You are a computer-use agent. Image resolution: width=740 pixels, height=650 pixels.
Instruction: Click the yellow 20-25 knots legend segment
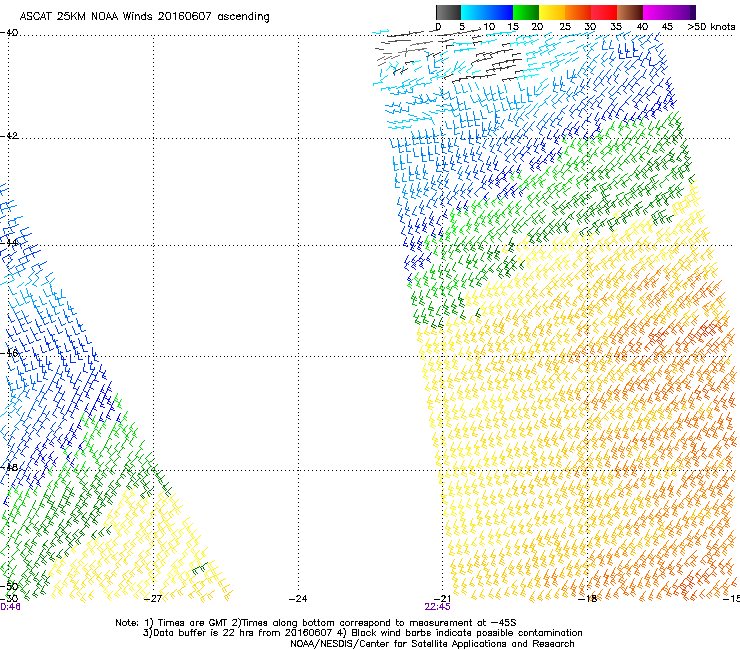coord(552,12)
